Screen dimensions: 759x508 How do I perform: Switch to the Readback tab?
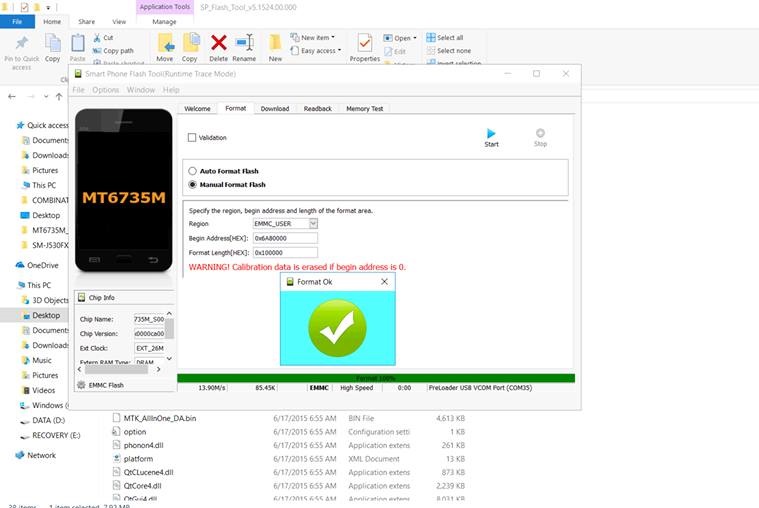318,109
